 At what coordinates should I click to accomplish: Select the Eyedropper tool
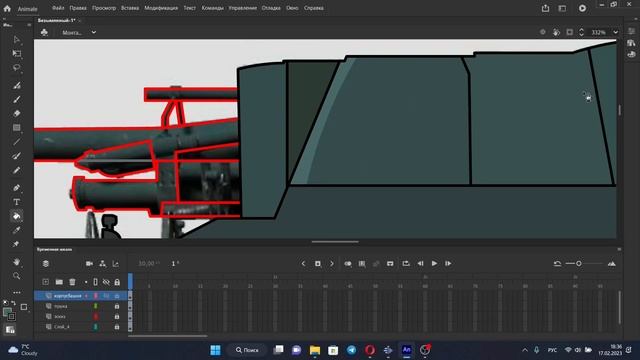pyautogui.click(x=16, y=230)
